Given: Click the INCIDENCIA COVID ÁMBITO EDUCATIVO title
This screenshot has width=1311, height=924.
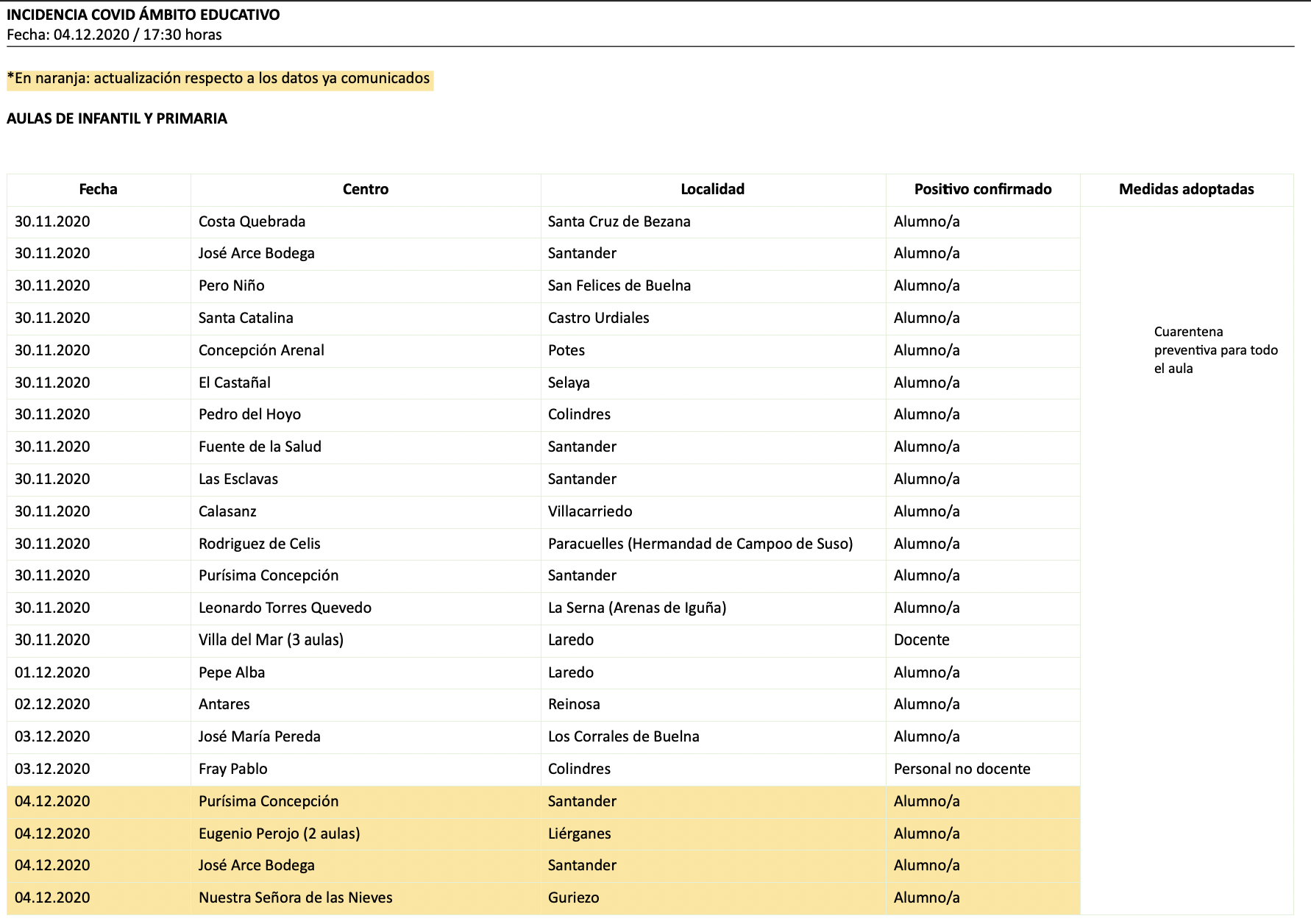Looking at the screenshot, I should [143, 15].
